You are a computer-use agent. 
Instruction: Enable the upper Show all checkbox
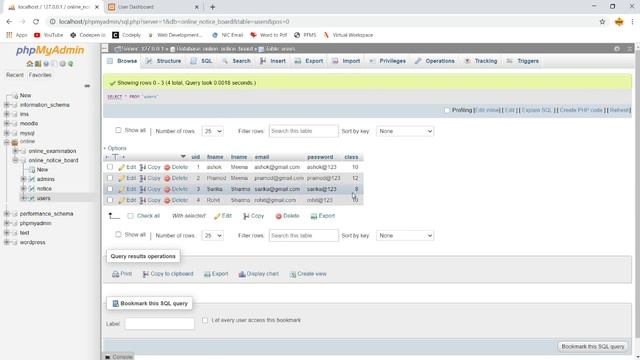118,130
